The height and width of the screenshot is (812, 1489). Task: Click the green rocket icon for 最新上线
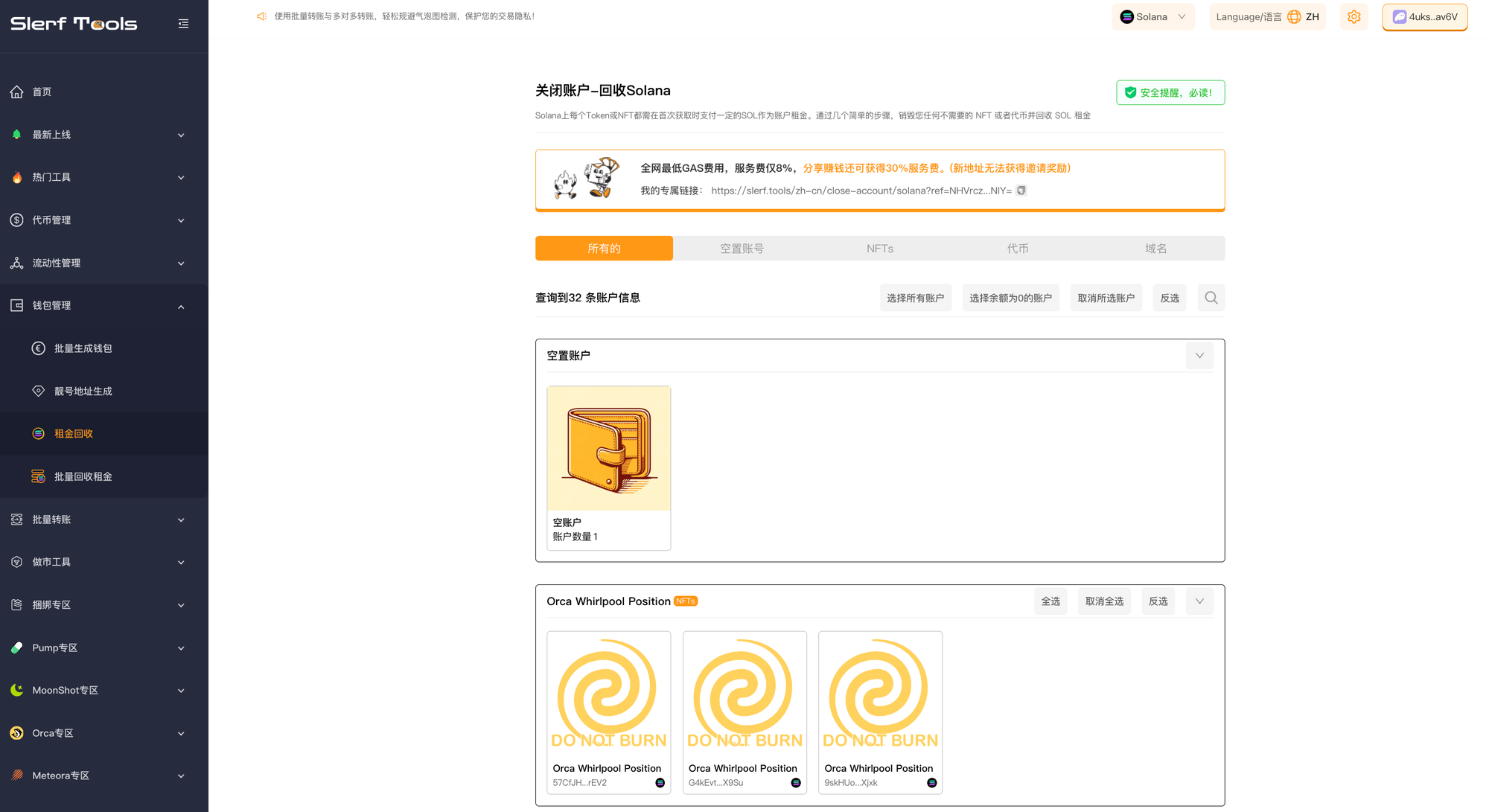pyautogui.click(x=17, y=135)
